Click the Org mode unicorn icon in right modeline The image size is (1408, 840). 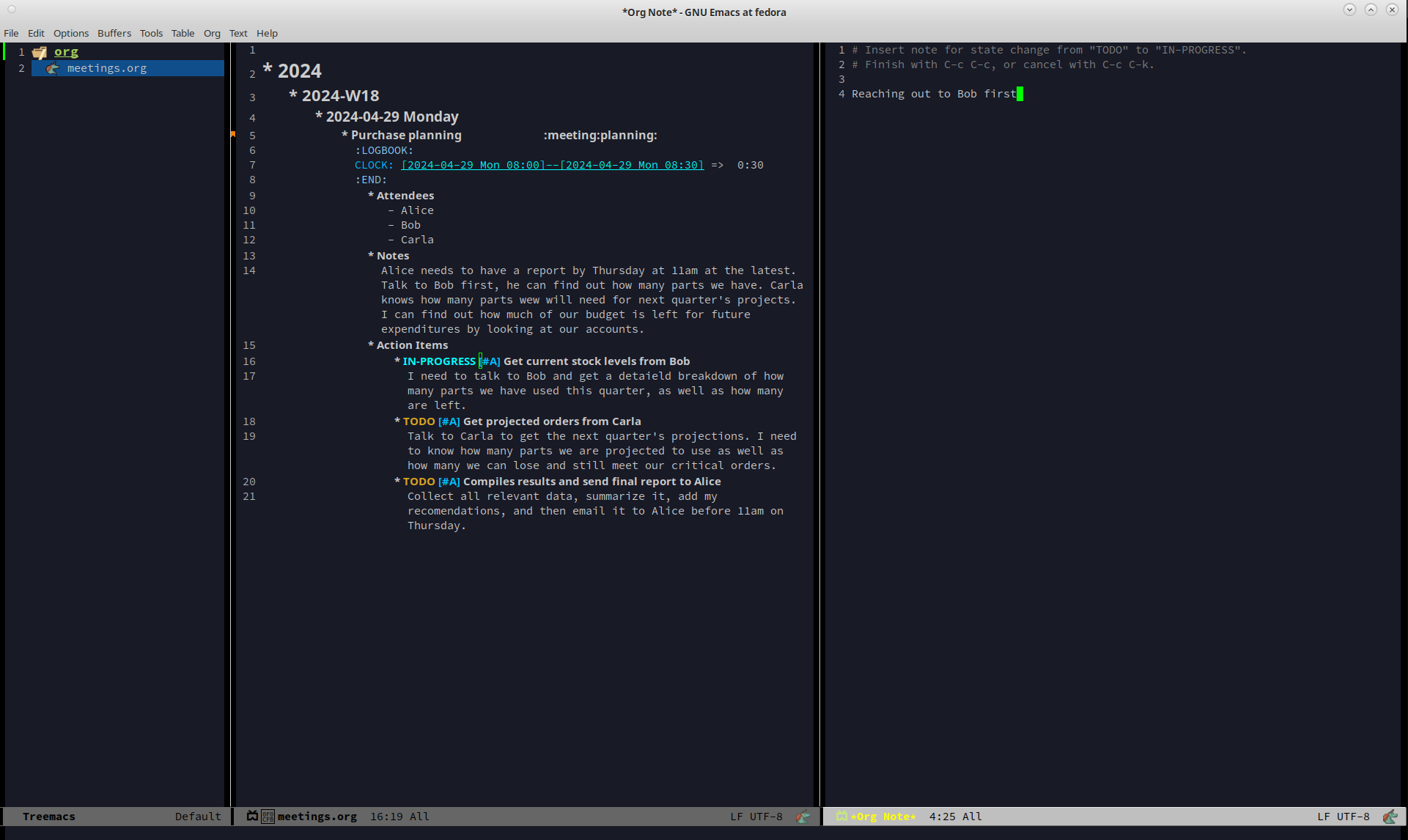coord(1390,816)
